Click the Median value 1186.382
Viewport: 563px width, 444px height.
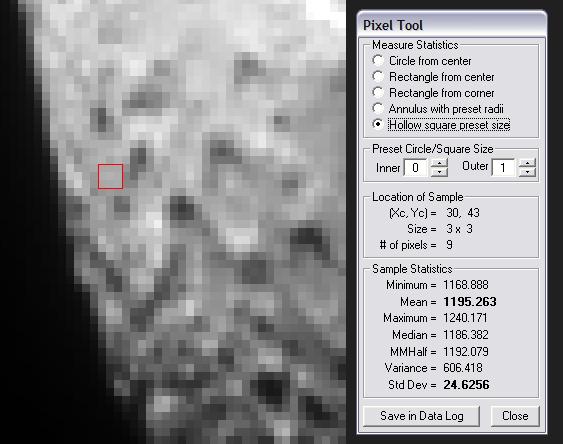coord(466,335)
